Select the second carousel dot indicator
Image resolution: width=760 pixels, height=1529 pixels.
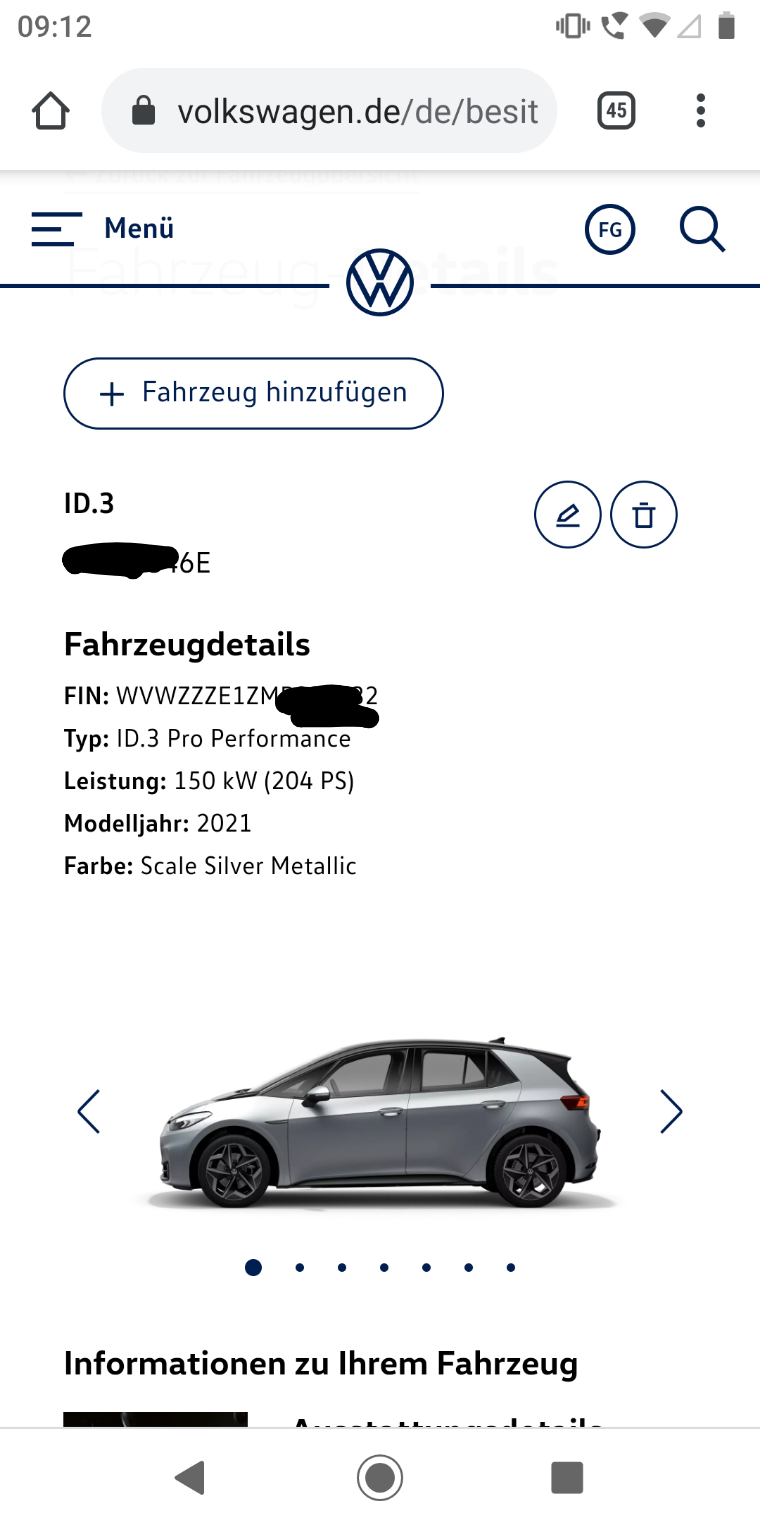(300, 1267)
